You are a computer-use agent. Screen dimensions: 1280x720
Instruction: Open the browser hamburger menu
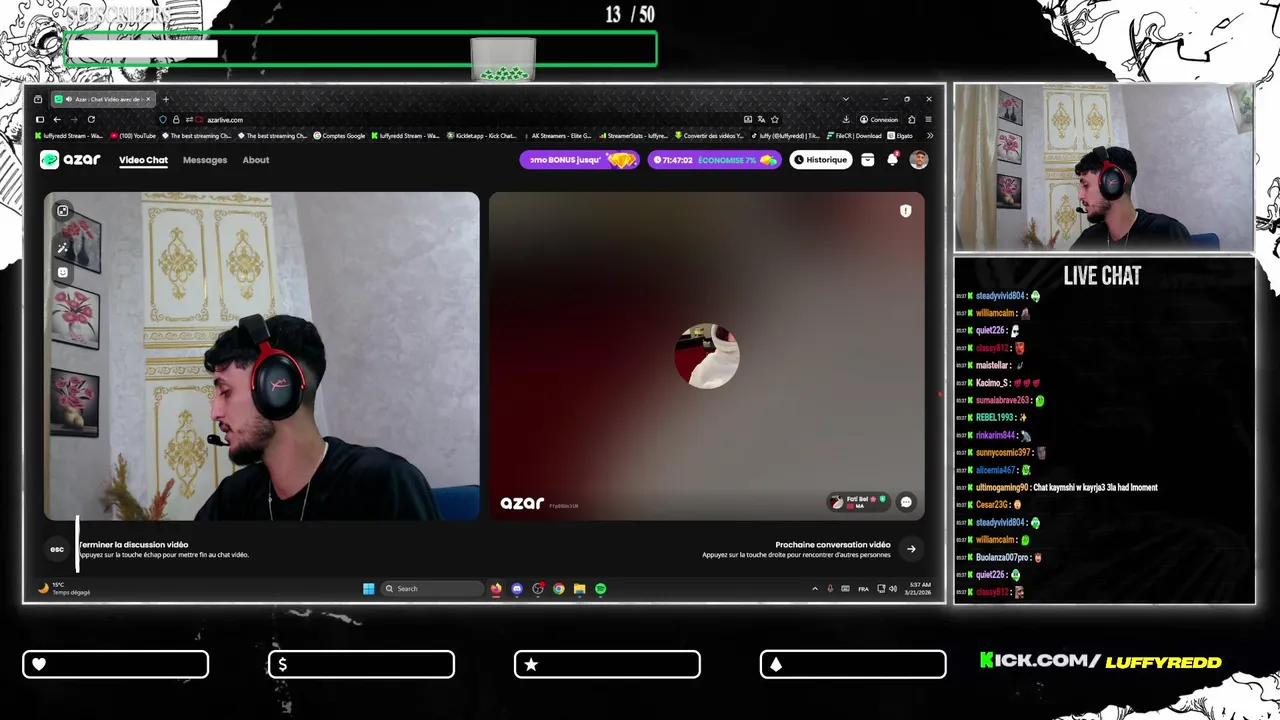[928, 119]
